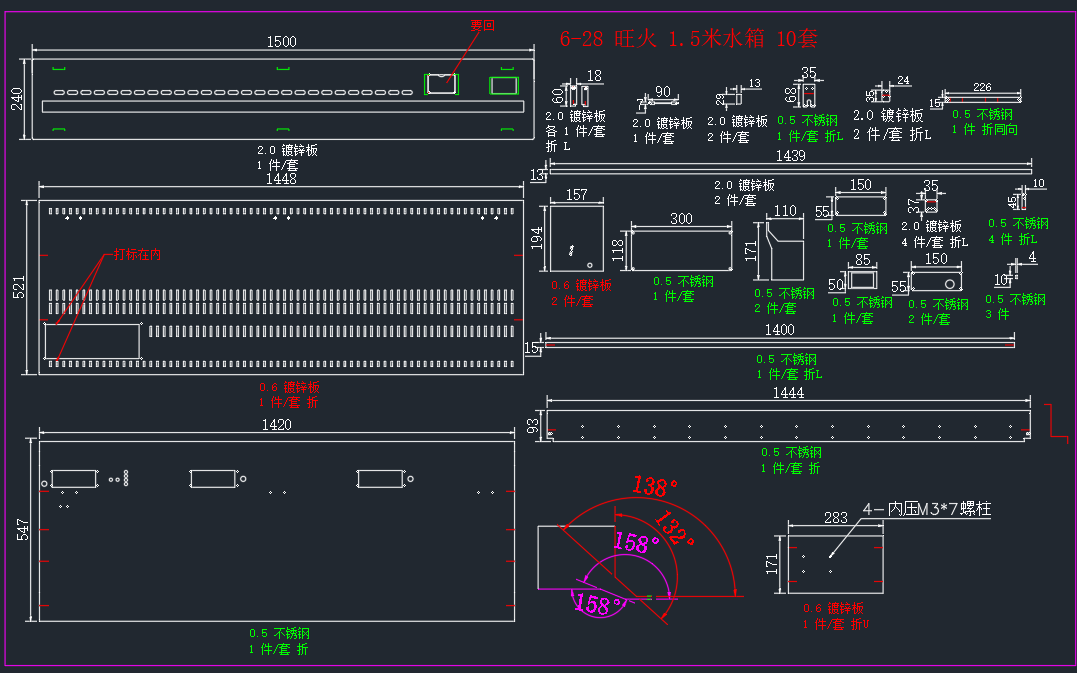Image resolution: width=1077 pixels, height=673 pixels.
Task: Click the 226 dimension on the top-right part
Action: (x=982, y=87)
